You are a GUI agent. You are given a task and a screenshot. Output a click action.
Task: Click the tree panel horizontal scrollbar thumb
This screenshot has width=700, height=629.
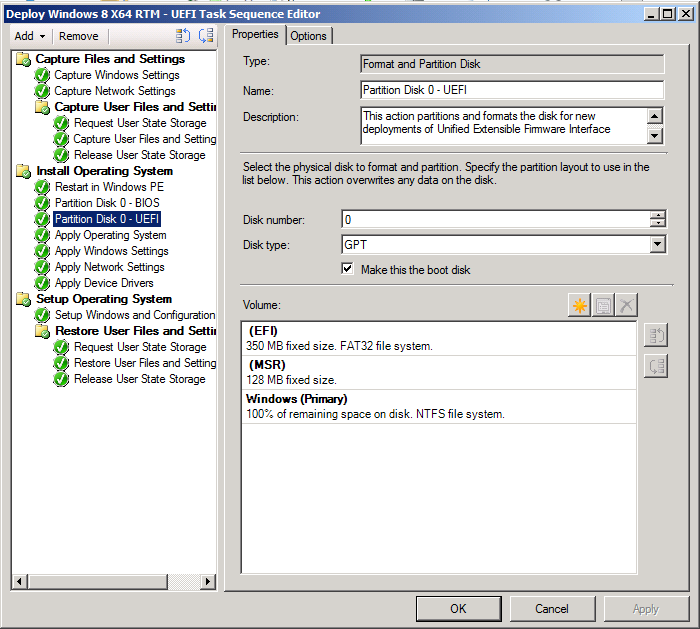point(98,581)
